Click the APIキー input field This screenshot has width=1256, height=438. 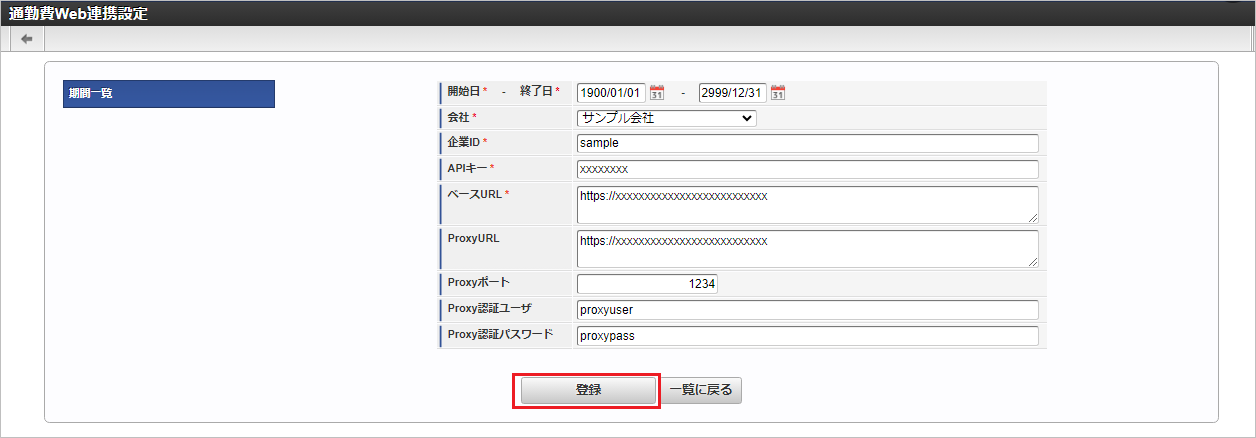(807, 169)
